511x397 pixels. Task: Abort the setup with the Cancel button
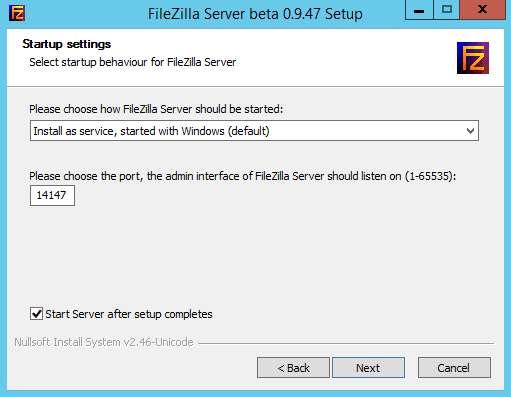(x=454, y=368)
